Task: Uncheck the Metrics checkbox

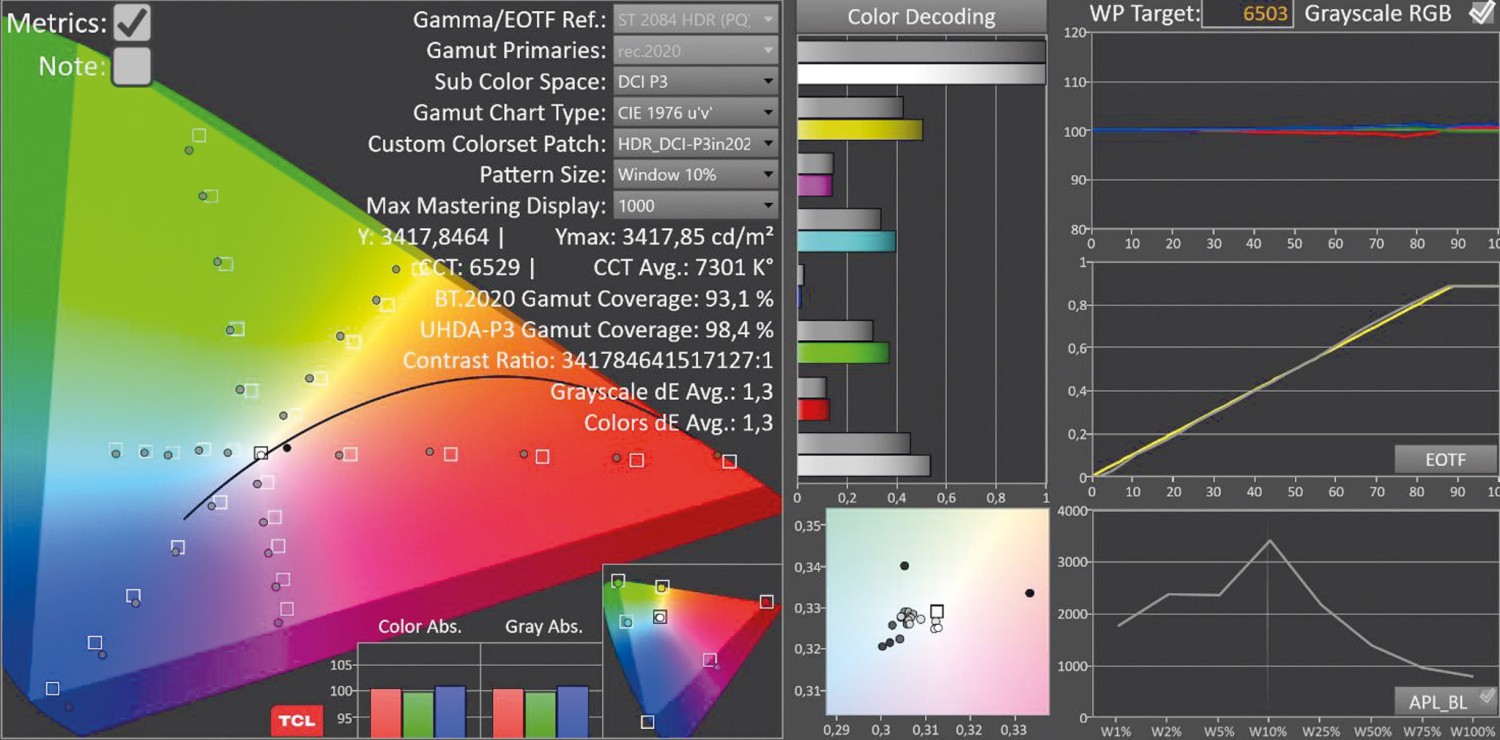Action: [x=132, y=22]
